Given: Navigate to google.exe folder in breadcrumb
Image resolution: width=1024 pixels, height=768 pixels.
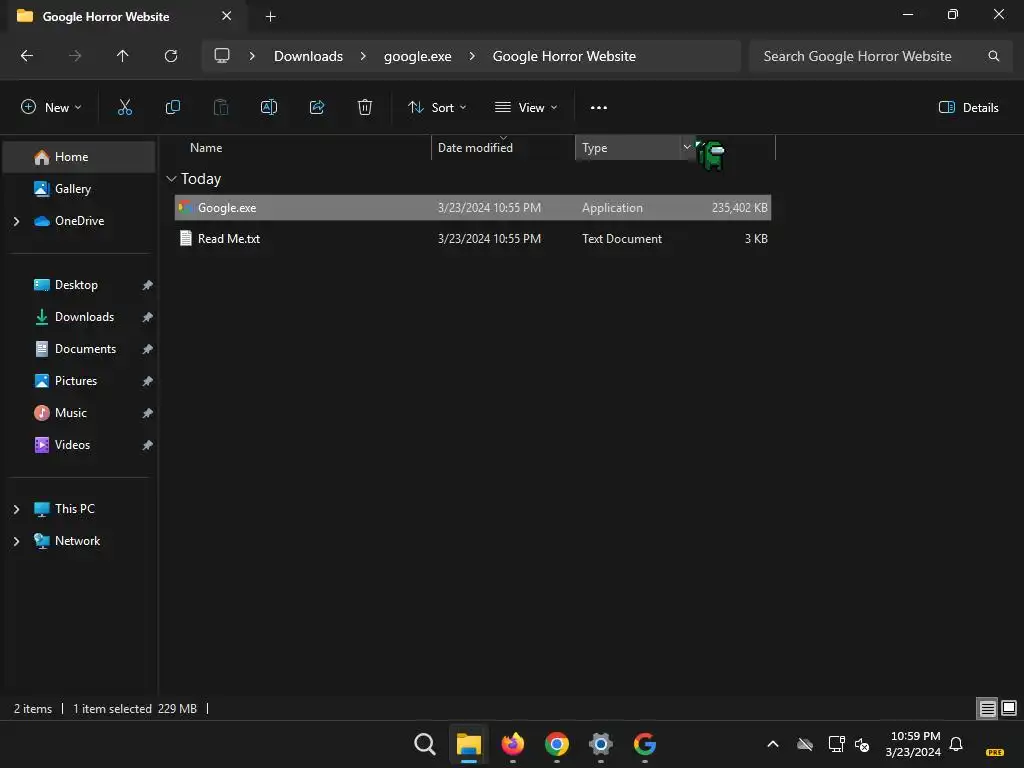Looking at the screenshot, I should point(417,56).
